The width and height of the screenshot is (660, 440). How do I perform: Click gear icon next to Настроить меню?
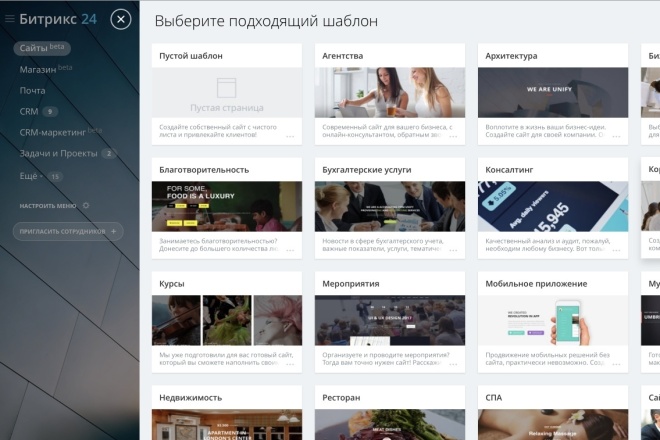click(86, 205)
